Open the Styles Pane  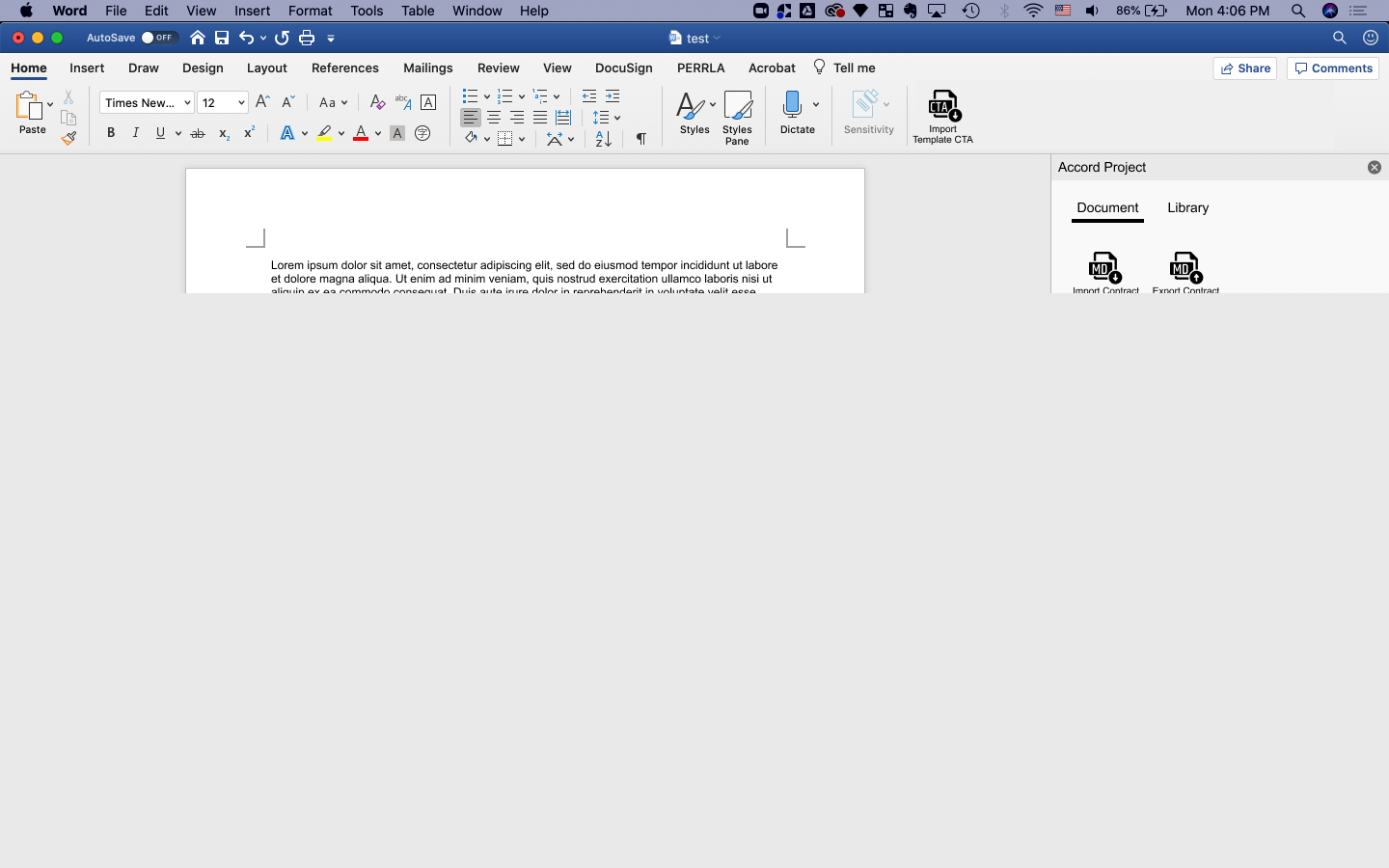pos(737,116)
